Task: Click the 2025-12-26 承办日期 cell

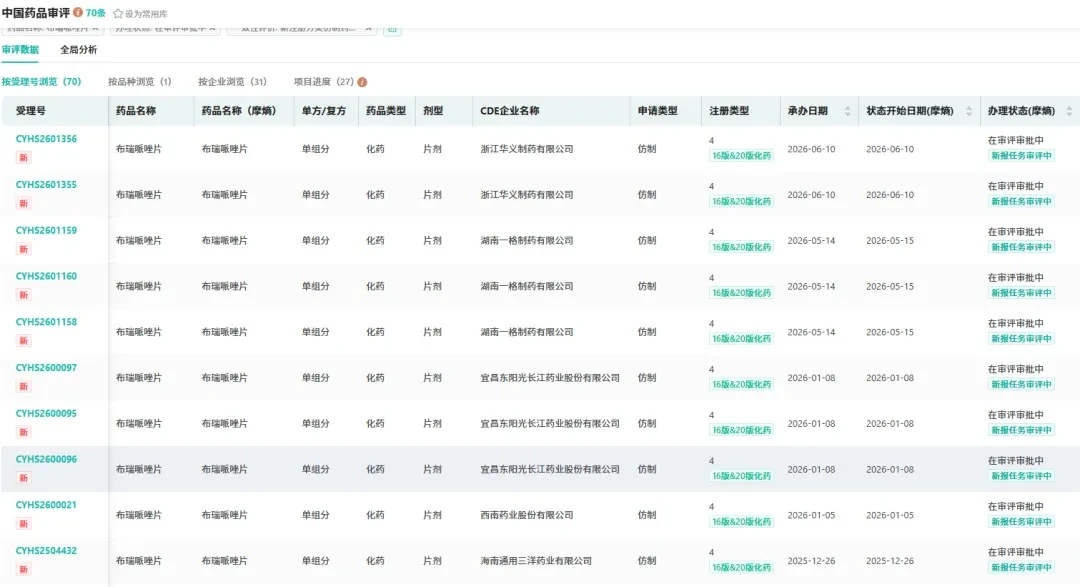Action: tap(811, 561)
